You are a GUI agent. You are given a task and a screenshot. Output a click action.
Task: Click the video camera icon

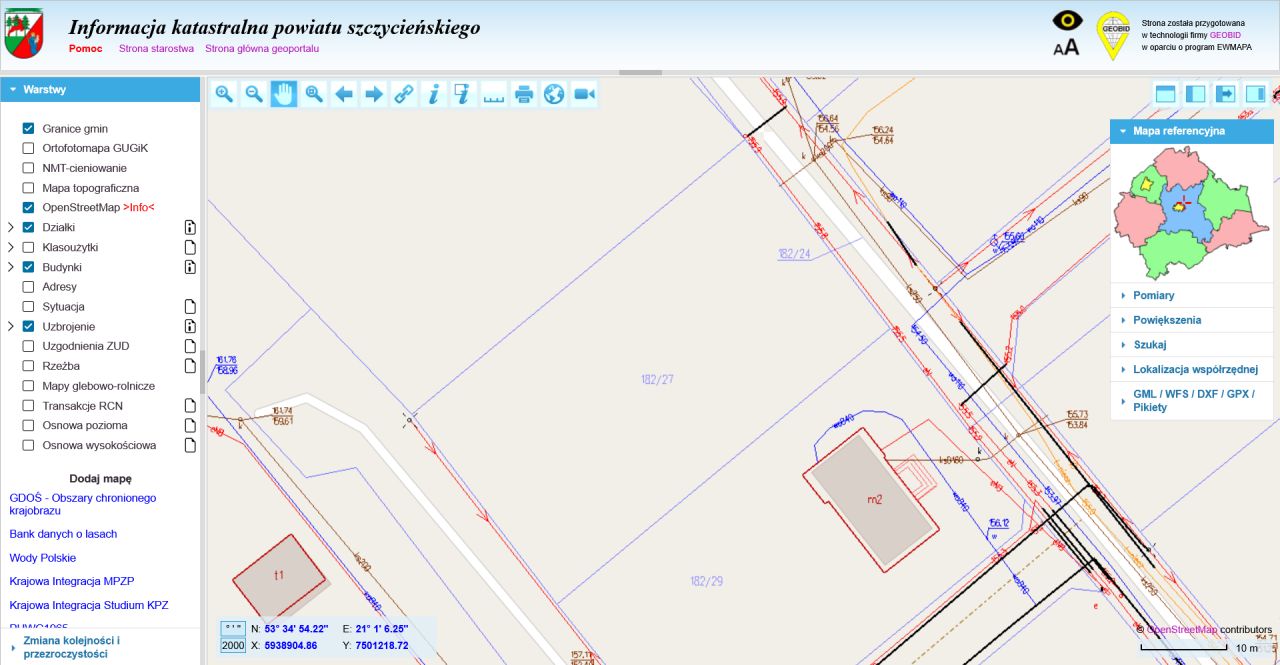click(584, 94)
